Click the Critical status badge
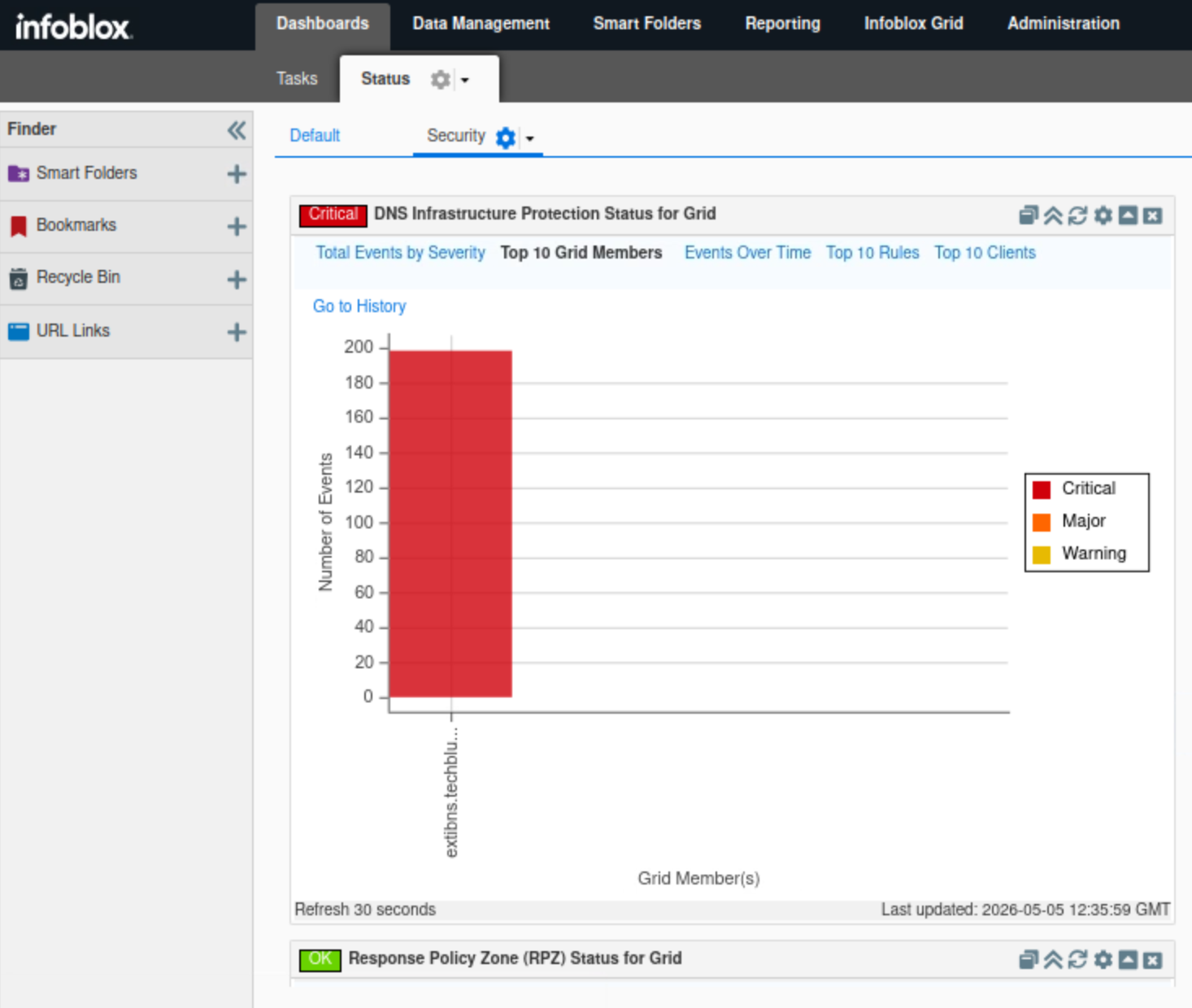Viewport: 1192px width, 1008px height. point(333,215)
